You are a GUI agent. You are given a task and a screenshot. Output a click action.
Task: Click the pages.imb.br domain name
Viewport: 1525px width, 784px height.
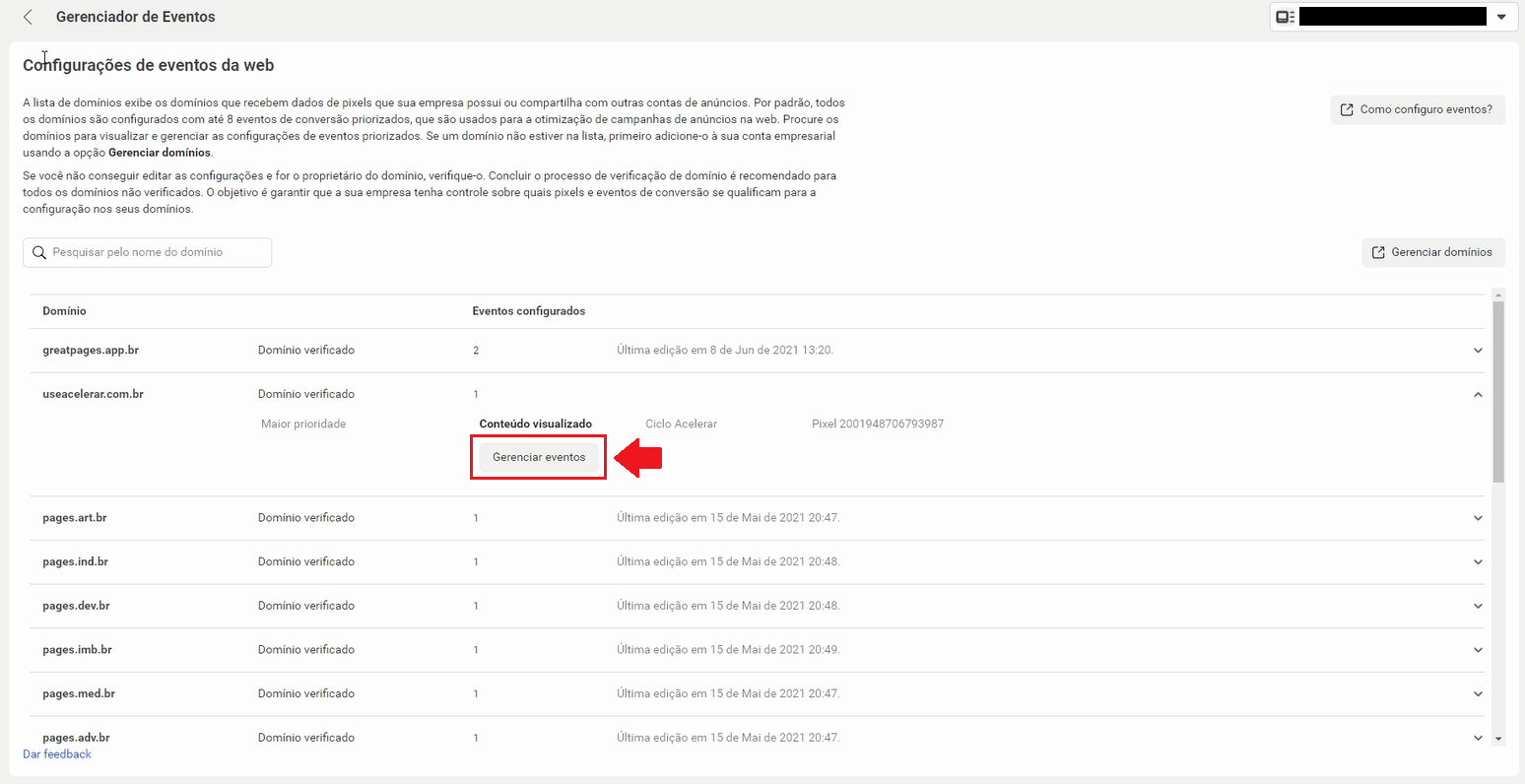[x=78, y=650]
